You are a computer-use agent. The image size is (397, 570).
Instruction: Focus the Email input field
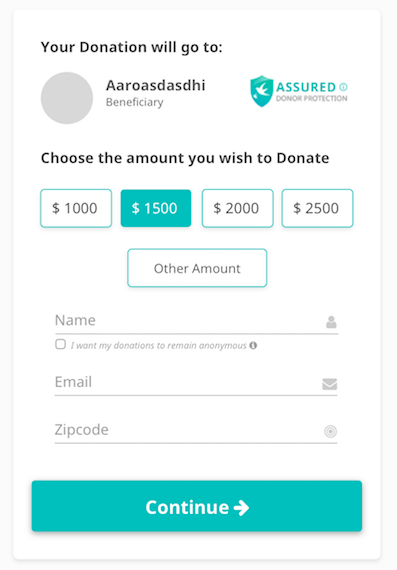196,383
